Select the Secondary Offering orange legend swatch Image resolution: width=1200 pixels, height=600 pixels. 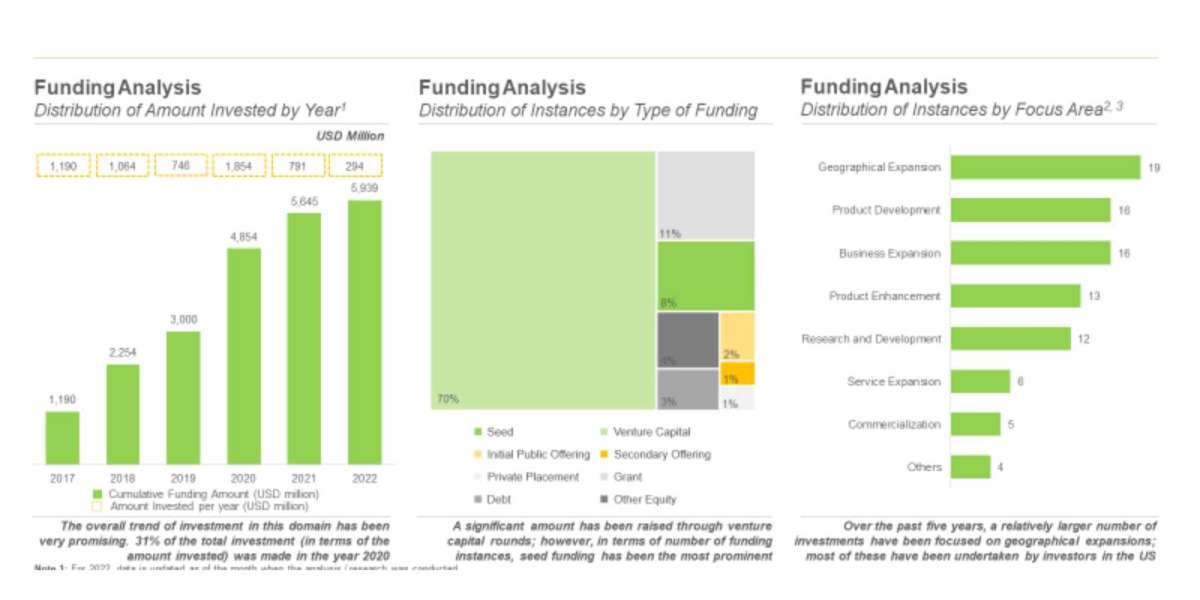(x=604, y=455)
